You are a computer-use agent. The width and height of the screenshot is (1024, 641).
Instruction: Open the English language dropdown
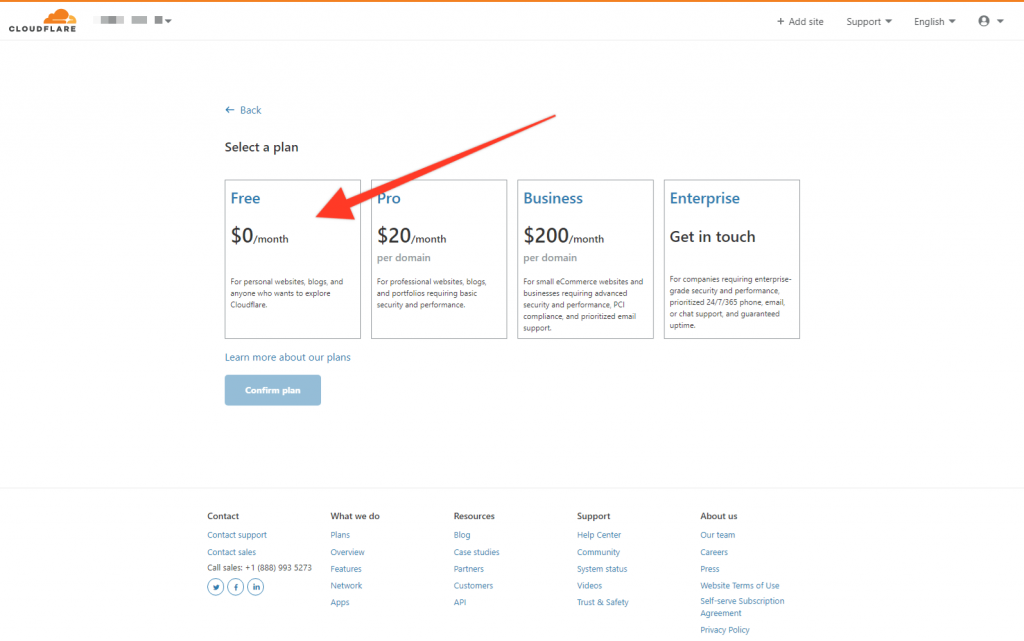click(935, 22)
